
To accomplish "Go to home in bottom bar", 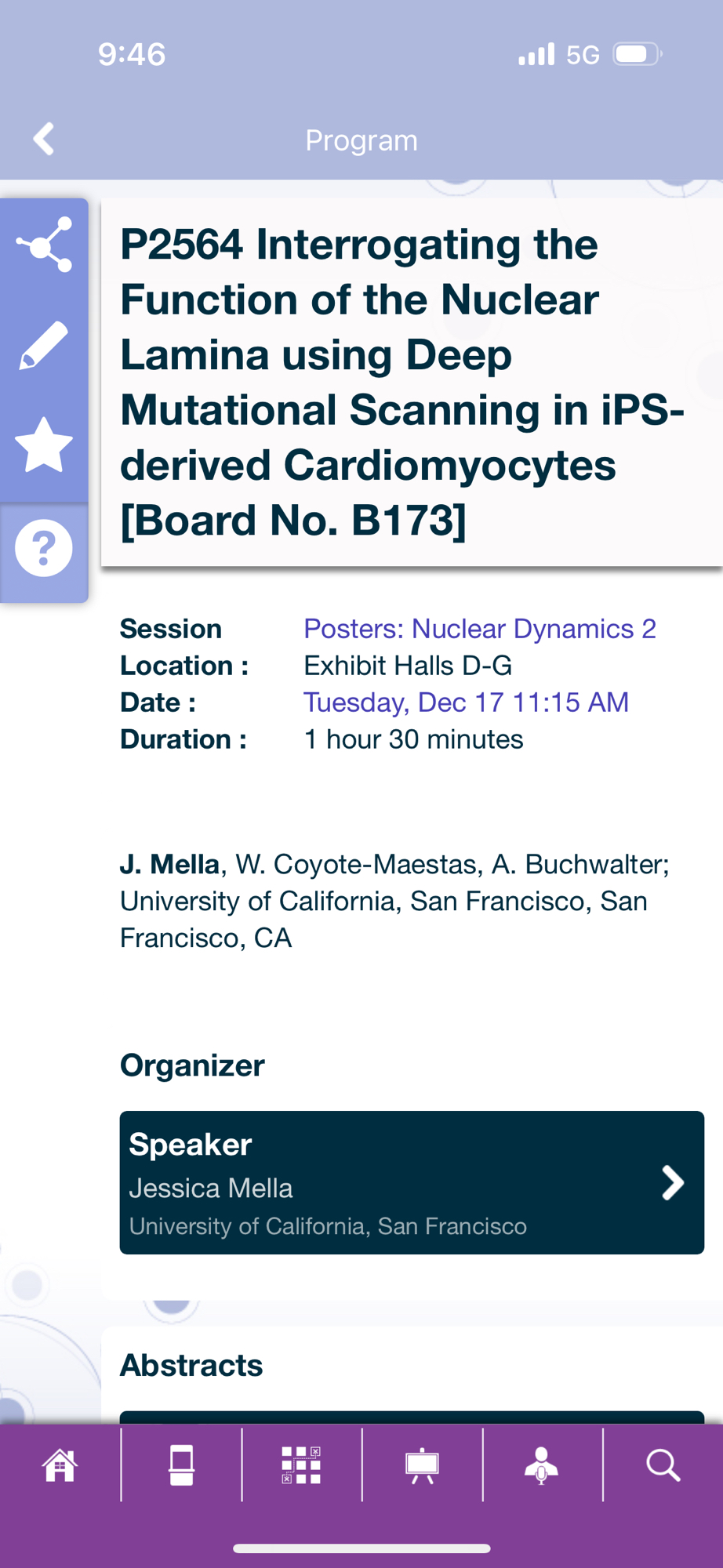I will click(60, 1465).
